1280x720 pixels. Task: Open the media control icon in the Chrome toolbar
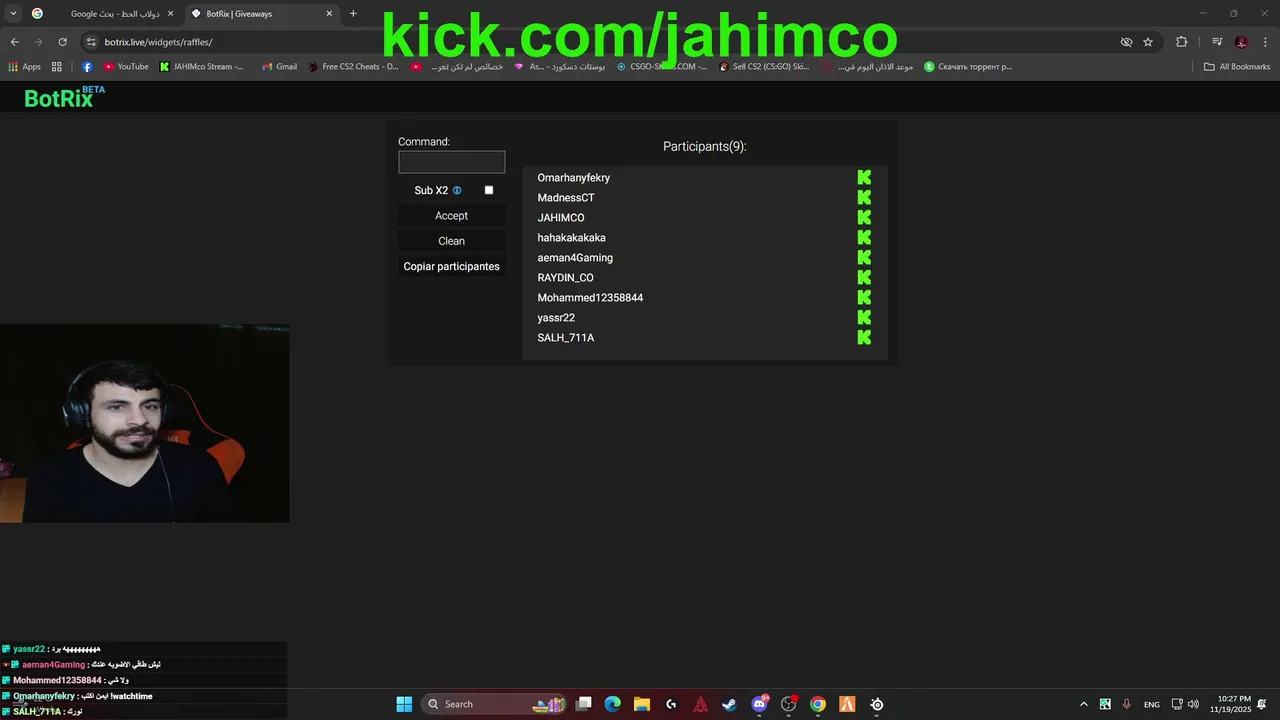1217,42
